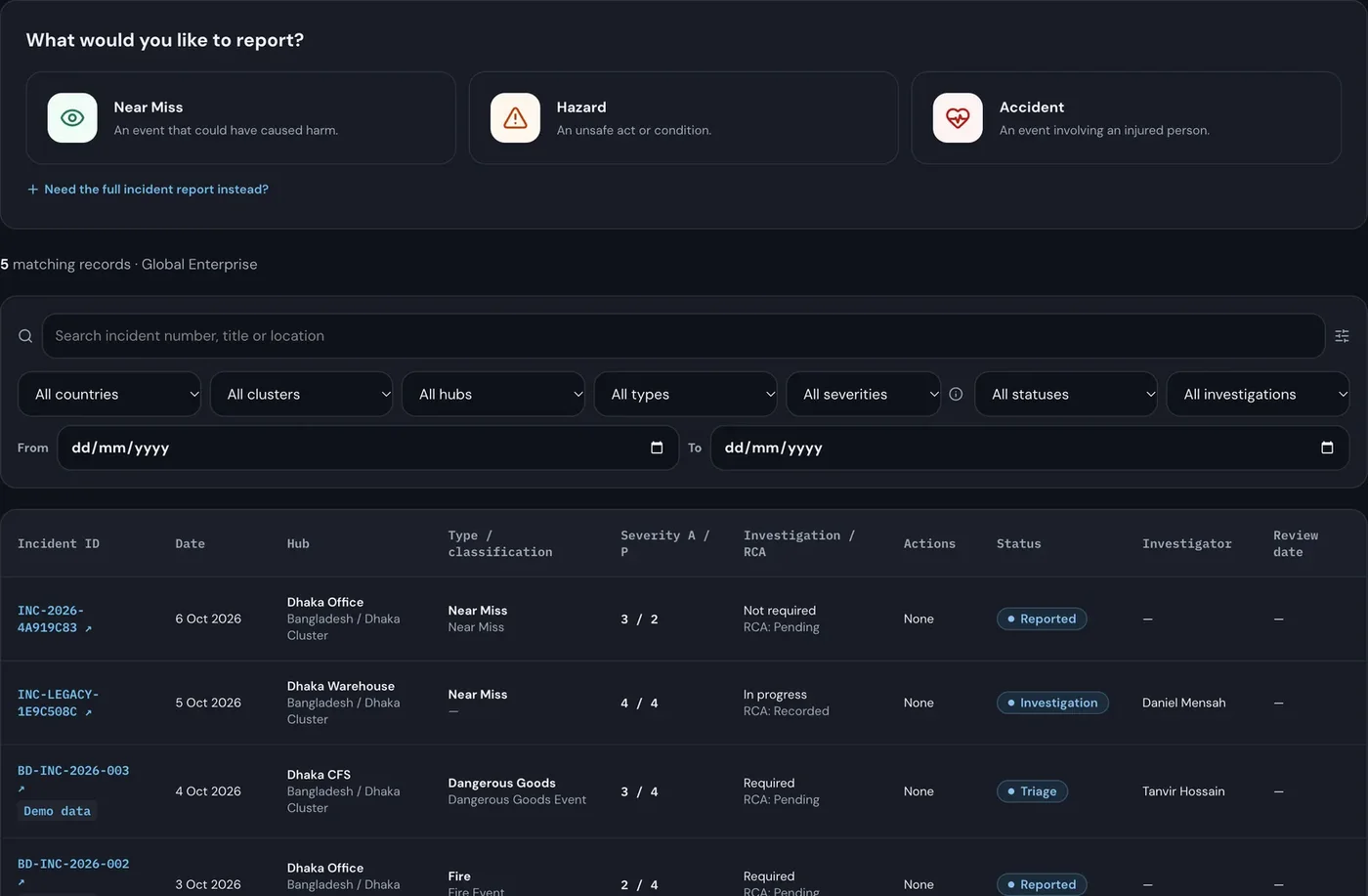Expand the All clusters dropdown
This screenshot has height=896, width=1368.
(301, 394)
